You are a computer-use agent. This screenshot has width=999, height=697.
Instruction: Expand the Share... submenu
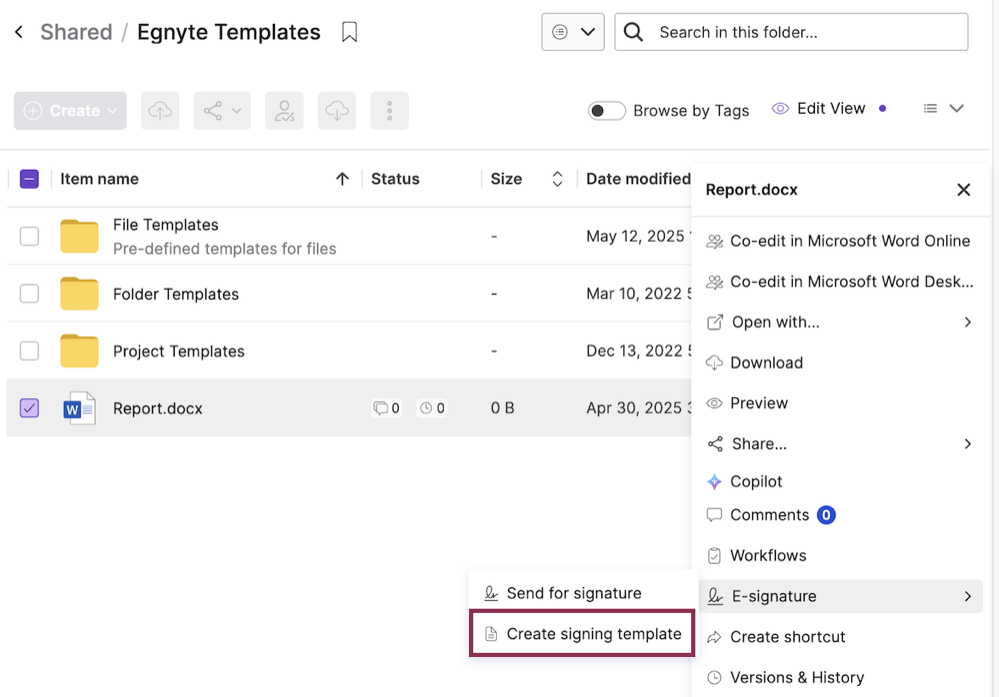[840, 444]
